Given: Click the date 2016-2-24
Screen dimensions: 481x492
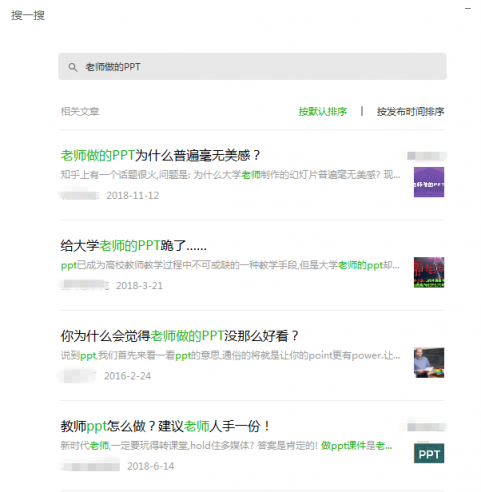Looking at the screenshot, I should coord(127,376).
